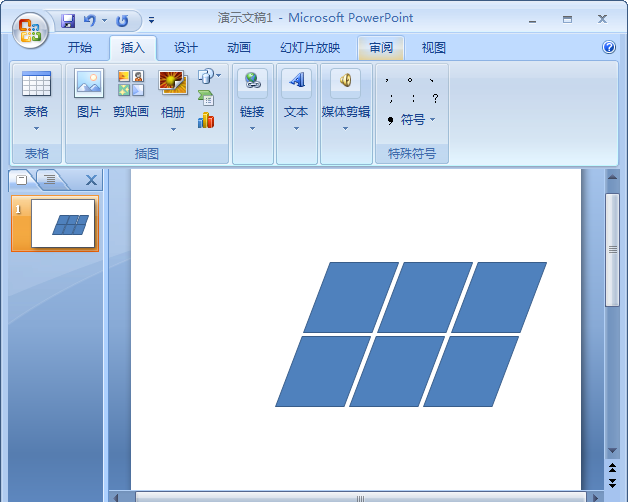
Task: Expand the 媒体剪辑 dropdown arrow
Action: click(345, 129)
